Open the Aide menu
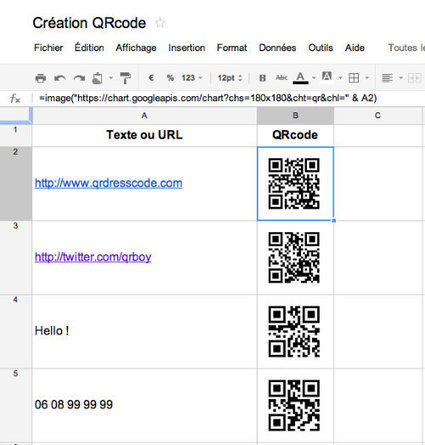 355,48
